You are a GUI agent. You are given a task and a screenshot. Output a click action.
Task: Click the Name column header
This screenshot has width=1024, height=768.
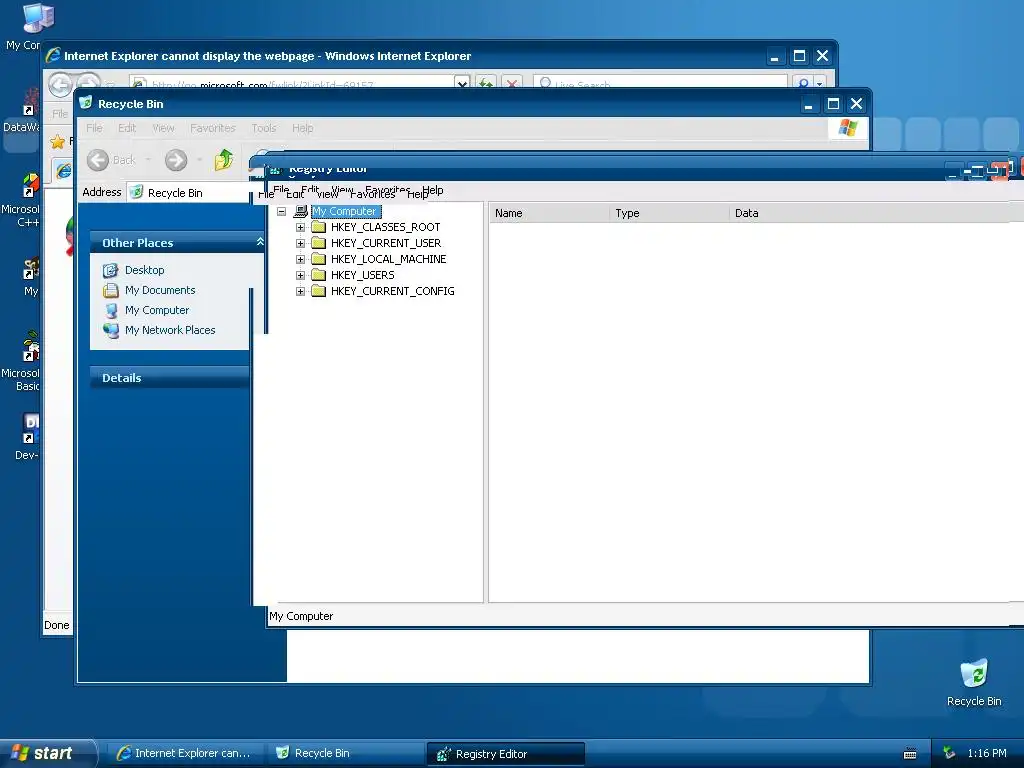pyautogui.click(x=549, y=213)
